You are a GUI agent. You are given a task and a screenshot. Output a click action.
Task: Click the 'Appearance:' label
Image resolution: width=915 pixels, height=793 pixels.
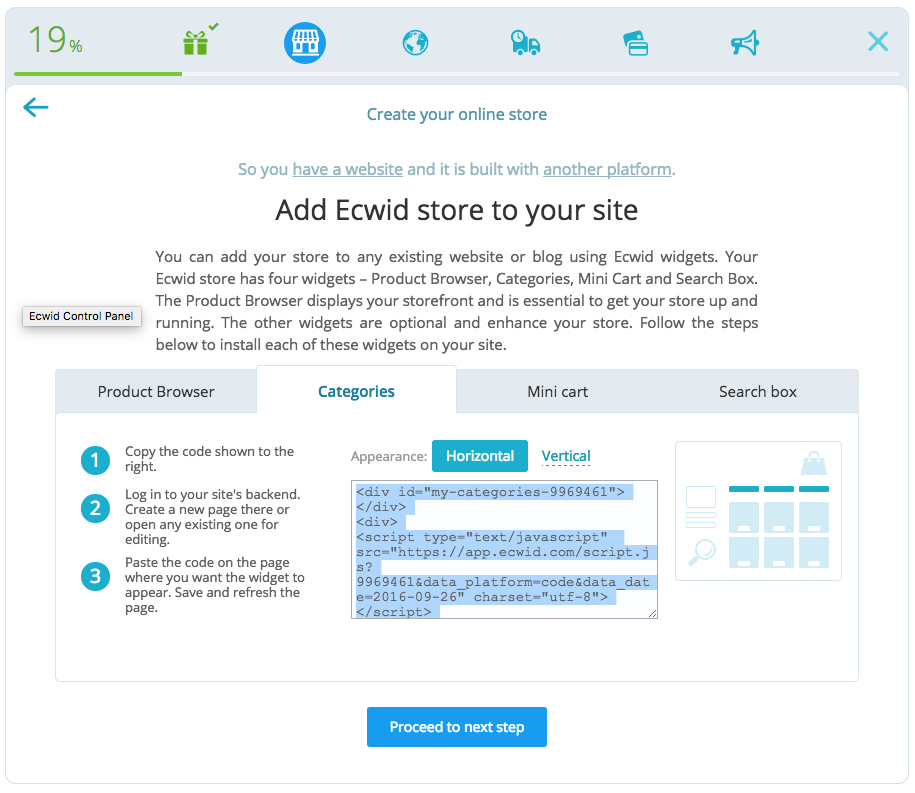[389, 456]
